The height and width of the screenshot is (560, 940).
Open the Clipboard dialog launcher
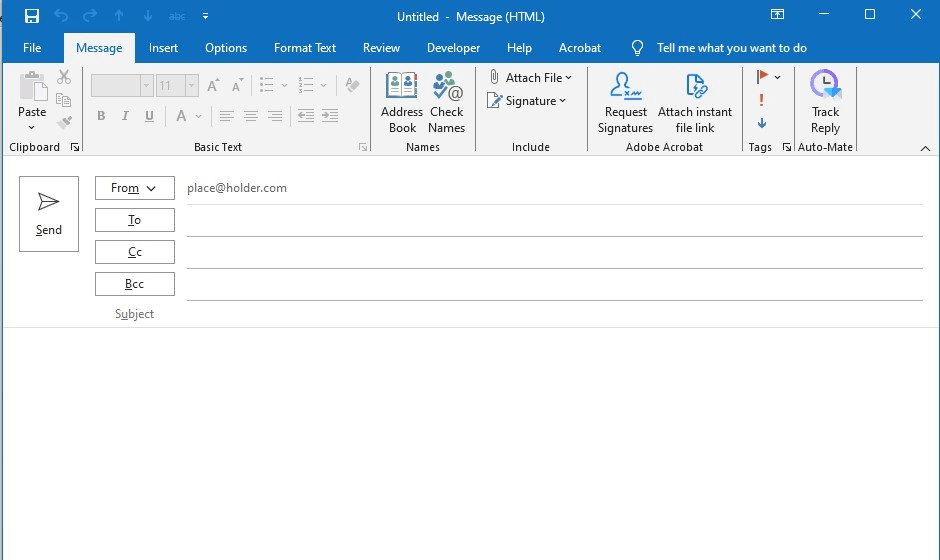(x=75, y=147)
